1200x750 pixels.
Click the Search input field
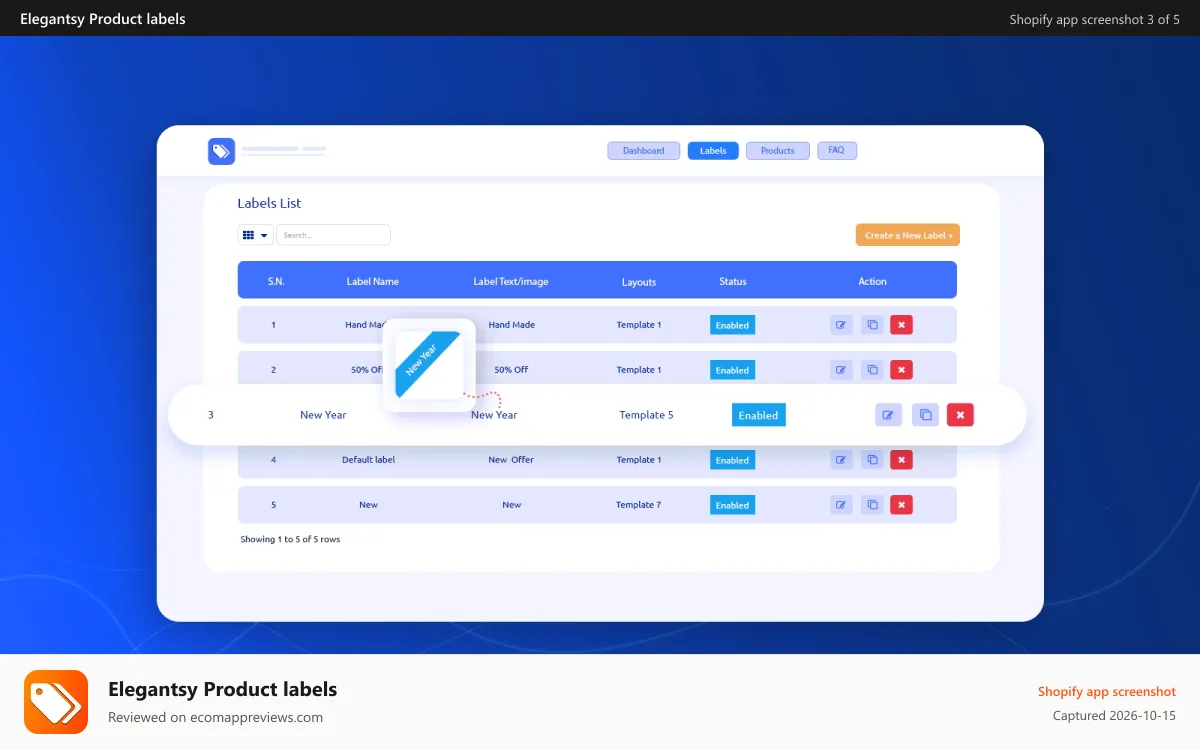333,235
